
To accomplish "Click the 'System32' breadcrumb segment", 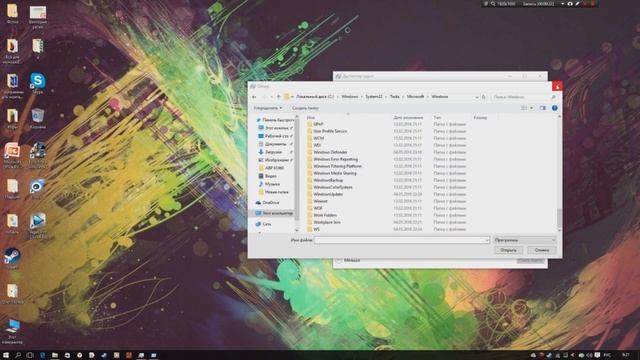I will (x=373, y=97).
